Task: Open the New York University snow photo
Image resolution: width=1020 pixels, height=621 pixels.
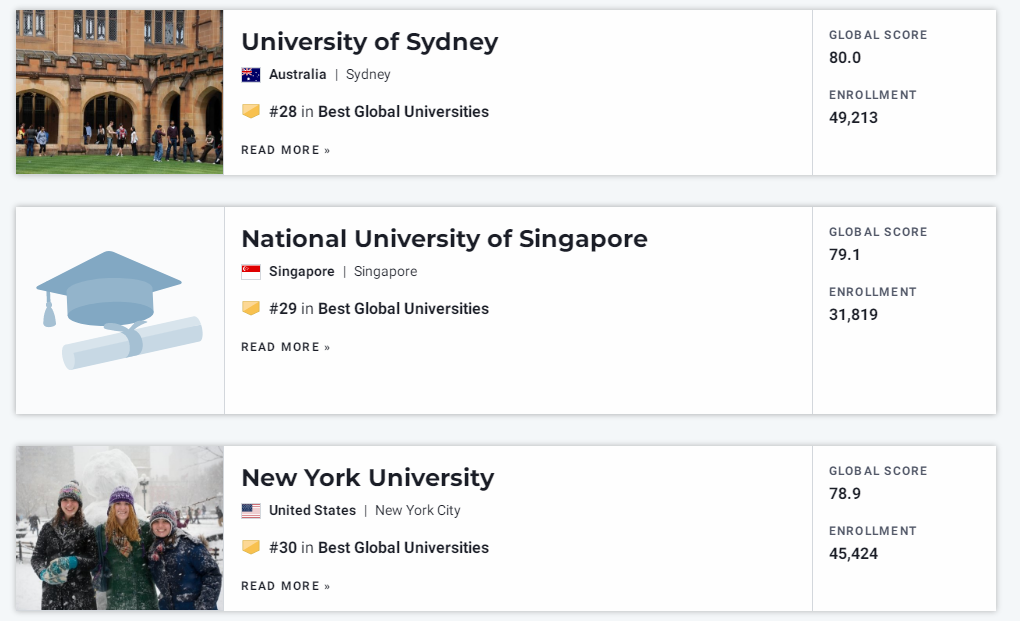Action: coord(120,528)
